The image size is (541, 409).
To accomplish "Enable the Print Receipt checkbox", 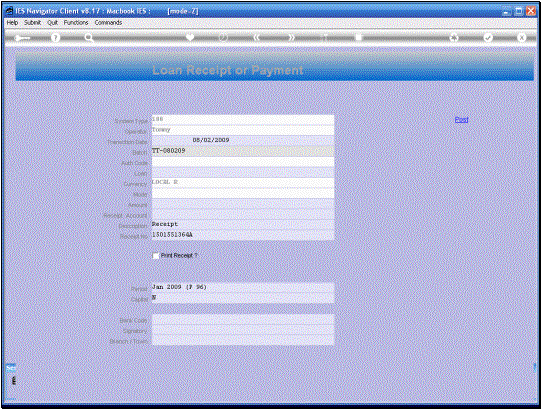I will (156, 256).
